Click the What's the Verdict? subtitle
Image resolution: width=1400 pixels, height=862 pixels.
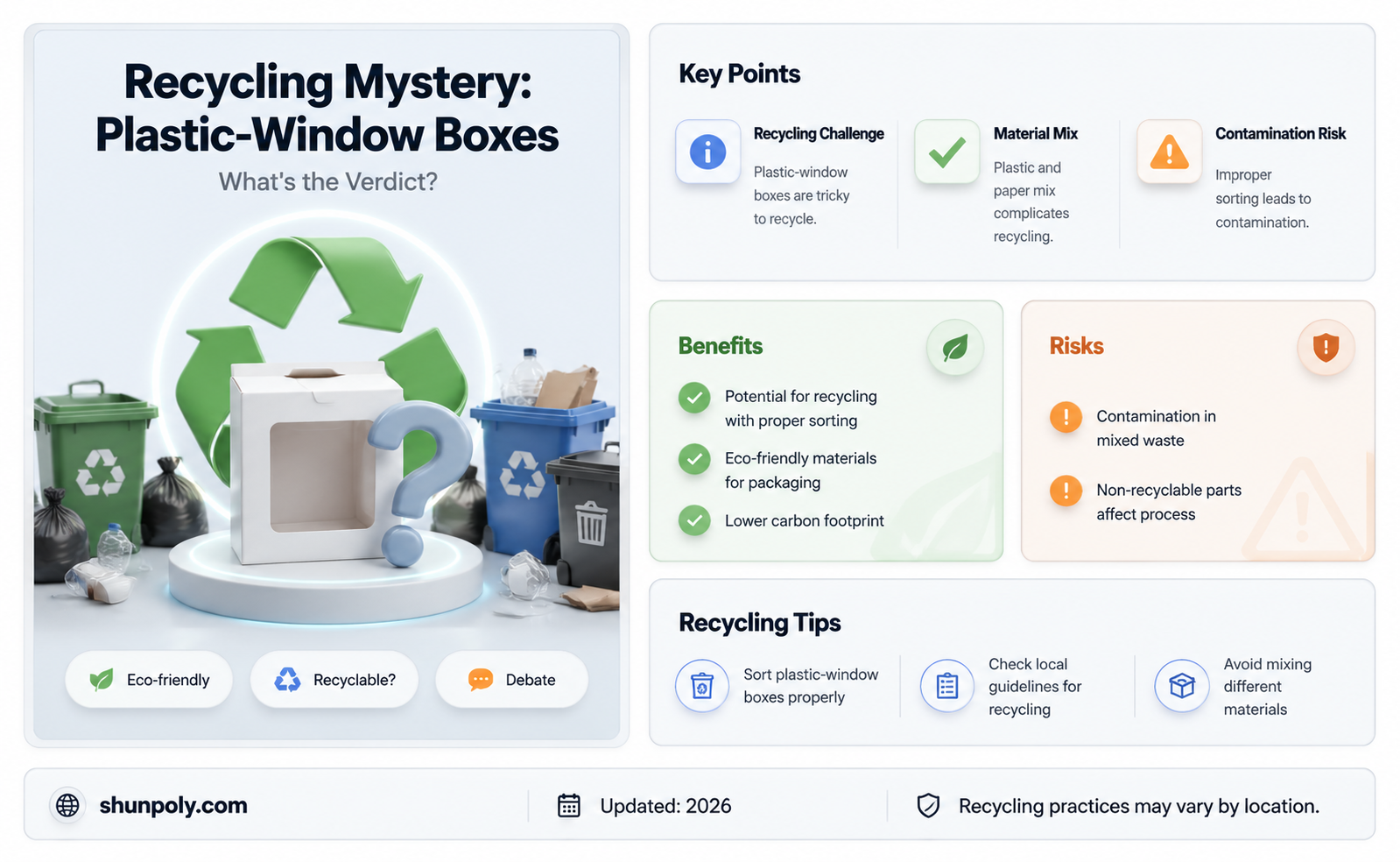[327, 181]
